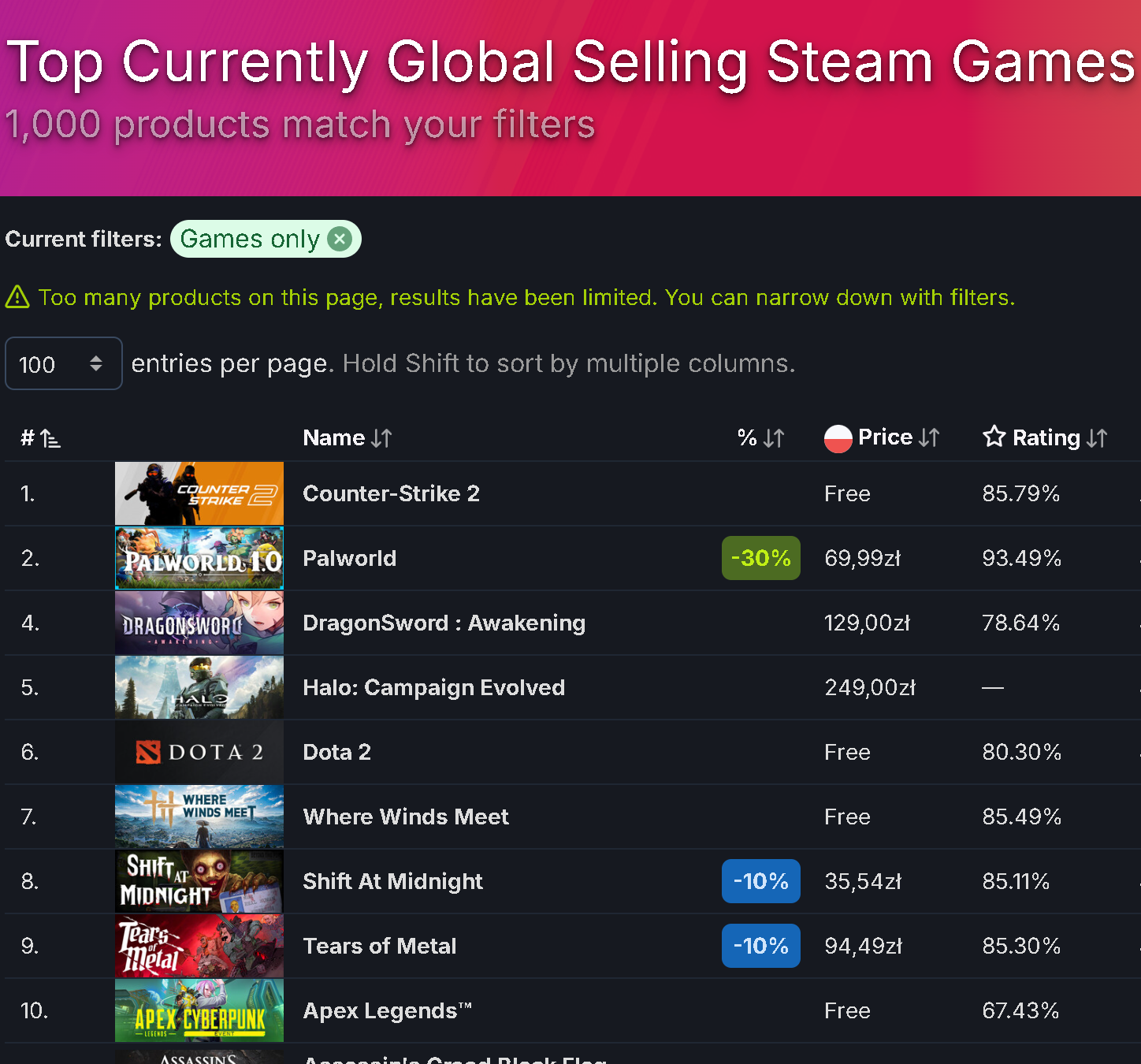Sort by rank number column

40,438
